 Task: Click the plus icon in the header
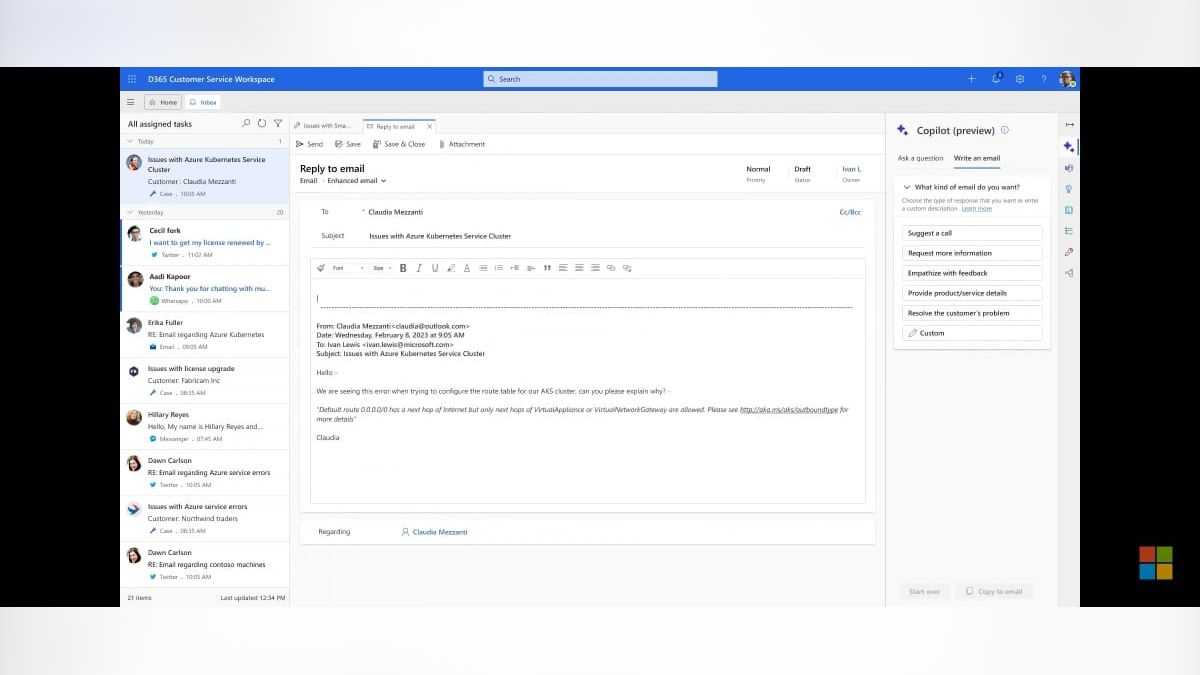click(x=971, y=79)
